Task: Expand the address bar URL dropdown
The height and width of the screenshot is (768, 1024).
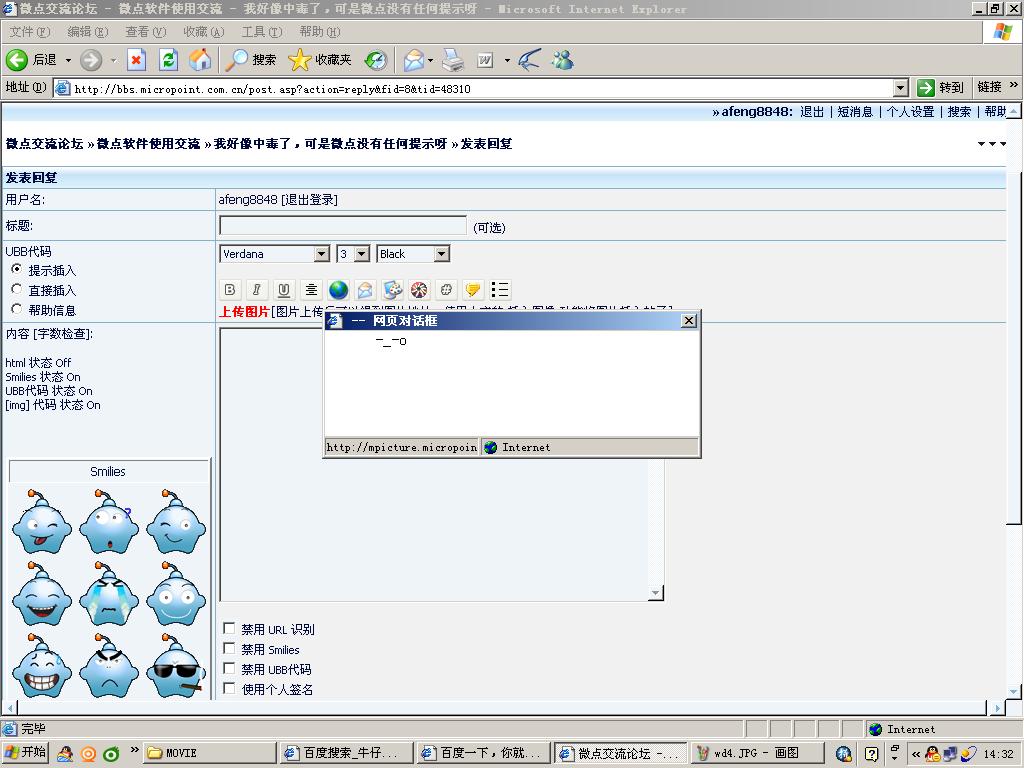Action: [x=901, y=88]
